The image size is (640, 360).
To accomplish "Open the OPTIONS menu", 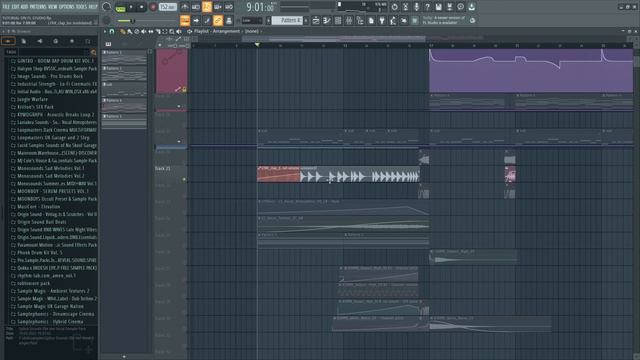I will 67,7.
